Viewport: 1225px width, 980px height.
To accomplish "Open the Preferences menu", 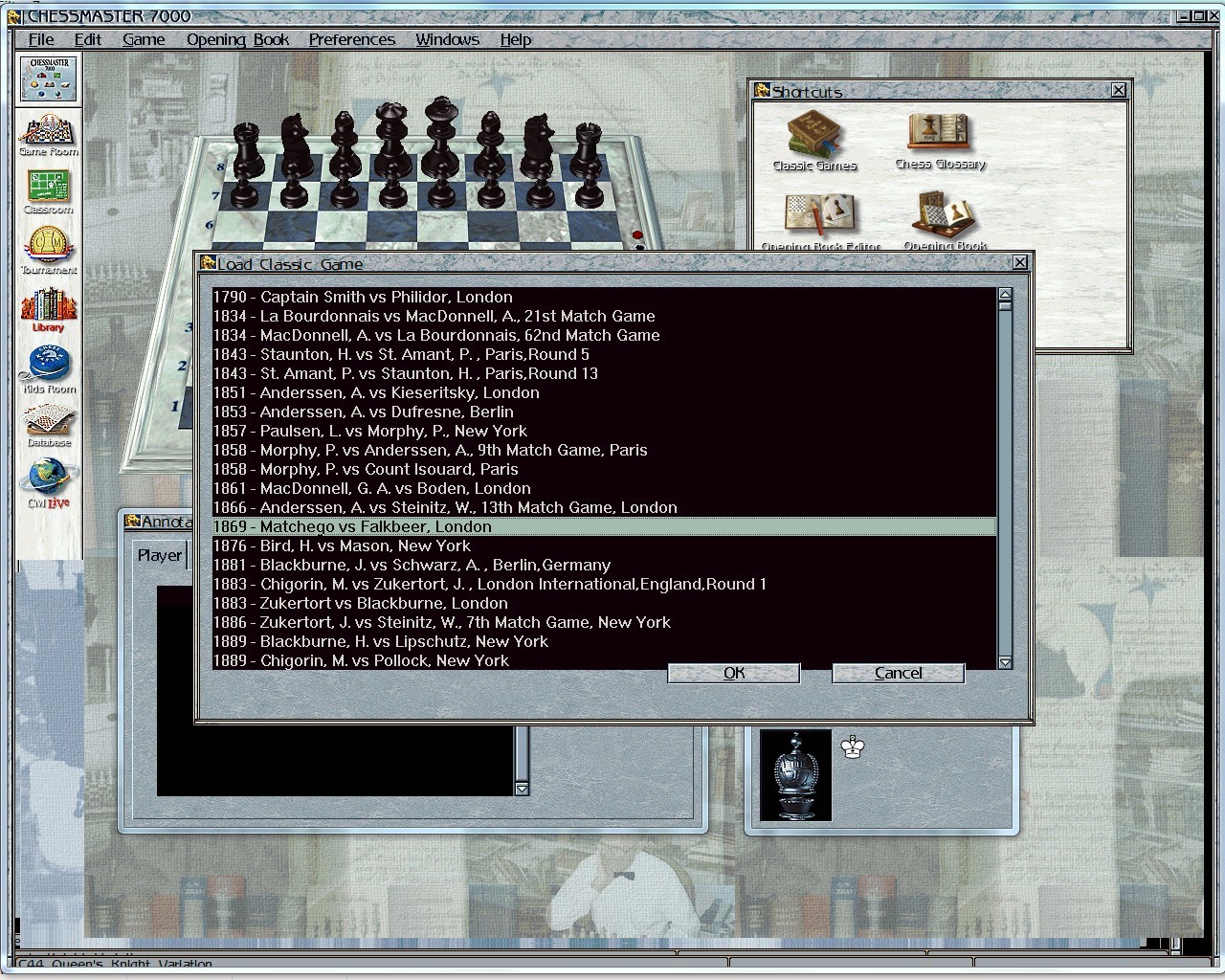I will tap(351, 39).
